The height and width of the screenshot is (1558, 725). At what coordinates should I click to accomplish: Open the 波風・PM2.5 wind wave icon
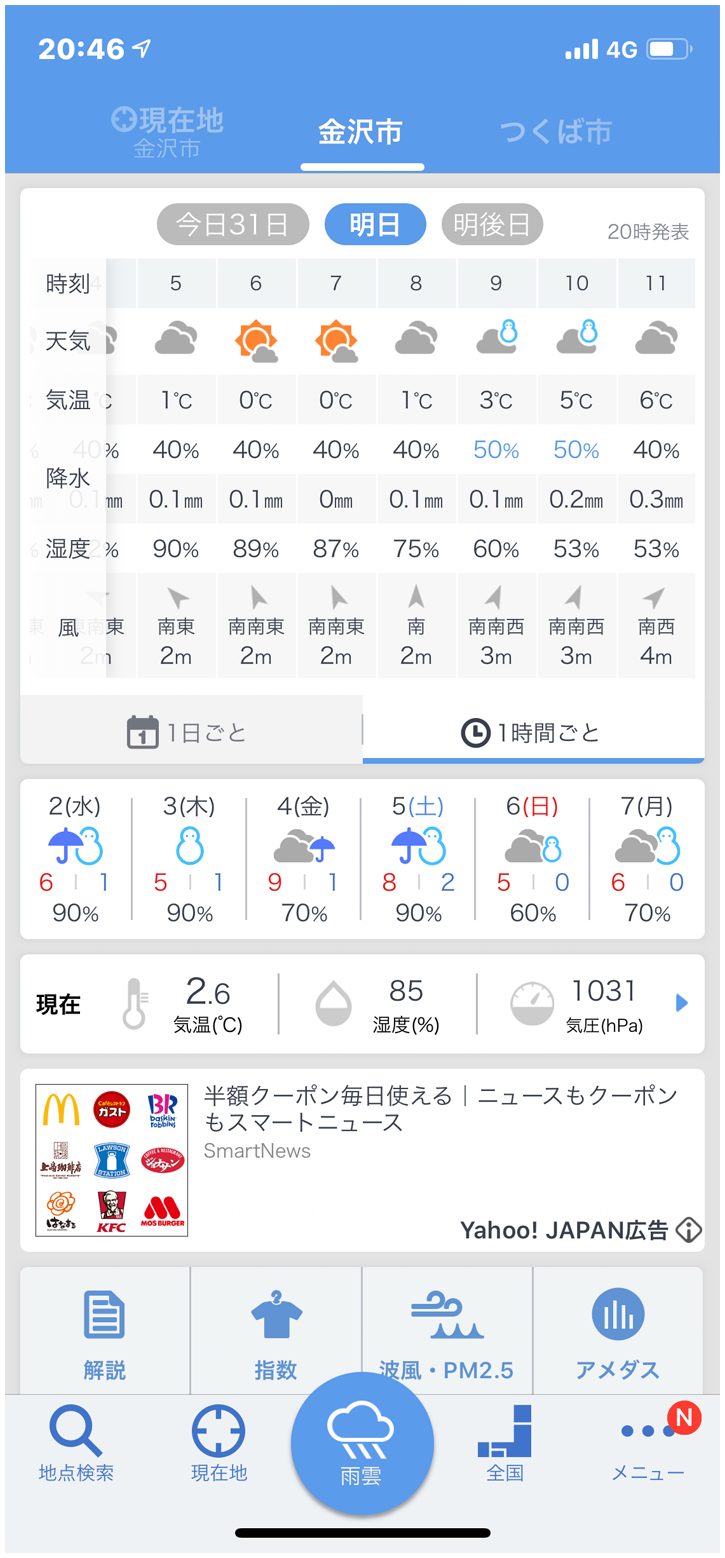click(x=446, y=1316)
